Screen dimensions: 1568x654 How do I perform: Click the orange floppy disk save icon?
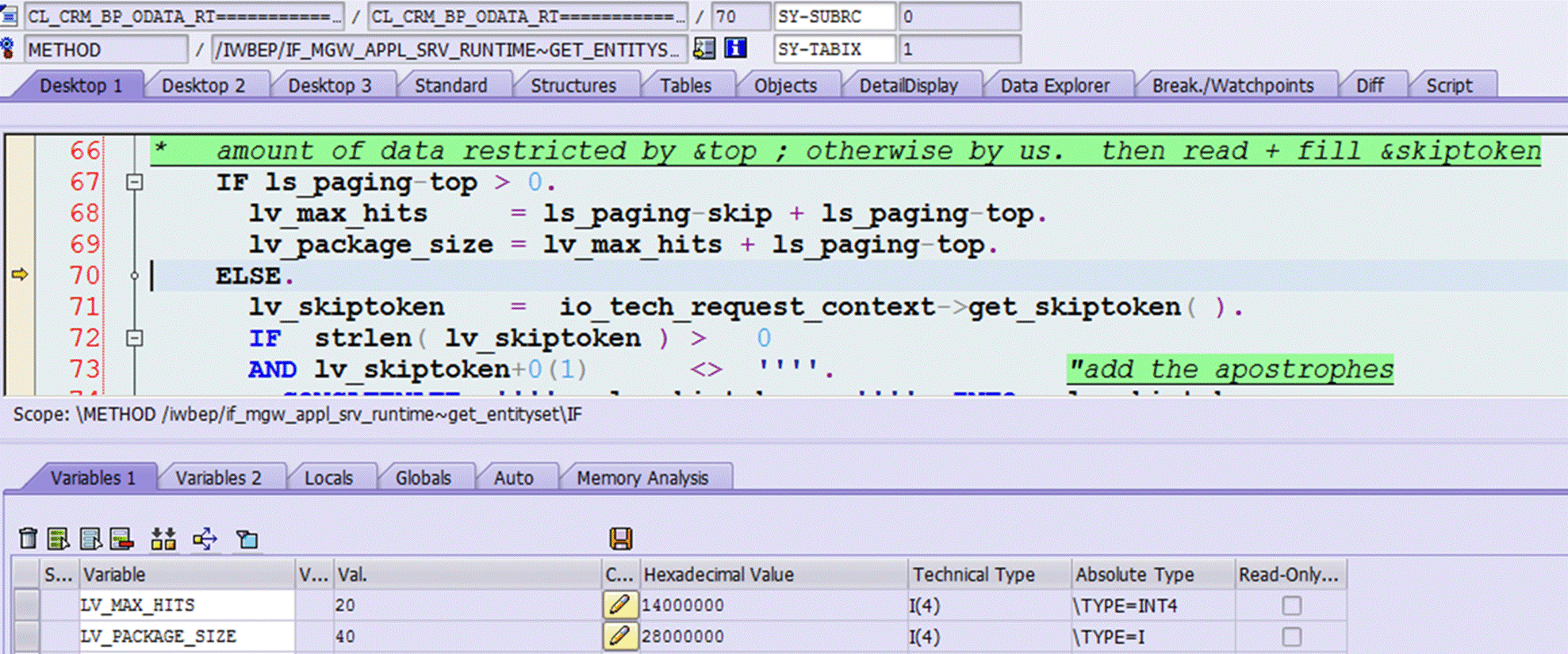click(620, 539)
